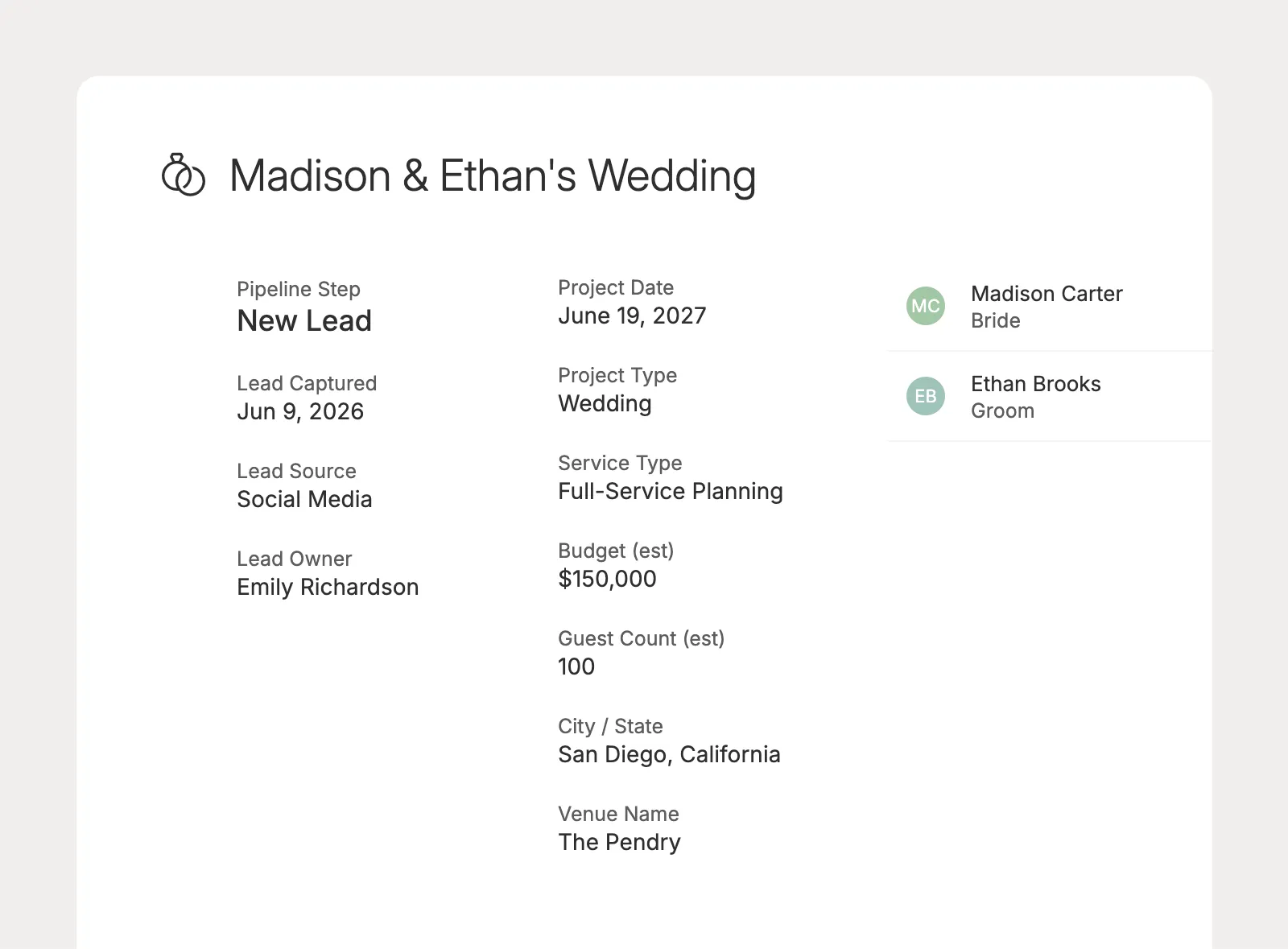The image size is (1288, 949).
Task: Click Madison Carter's MC avatar
Action: click(x=926, y=306)
